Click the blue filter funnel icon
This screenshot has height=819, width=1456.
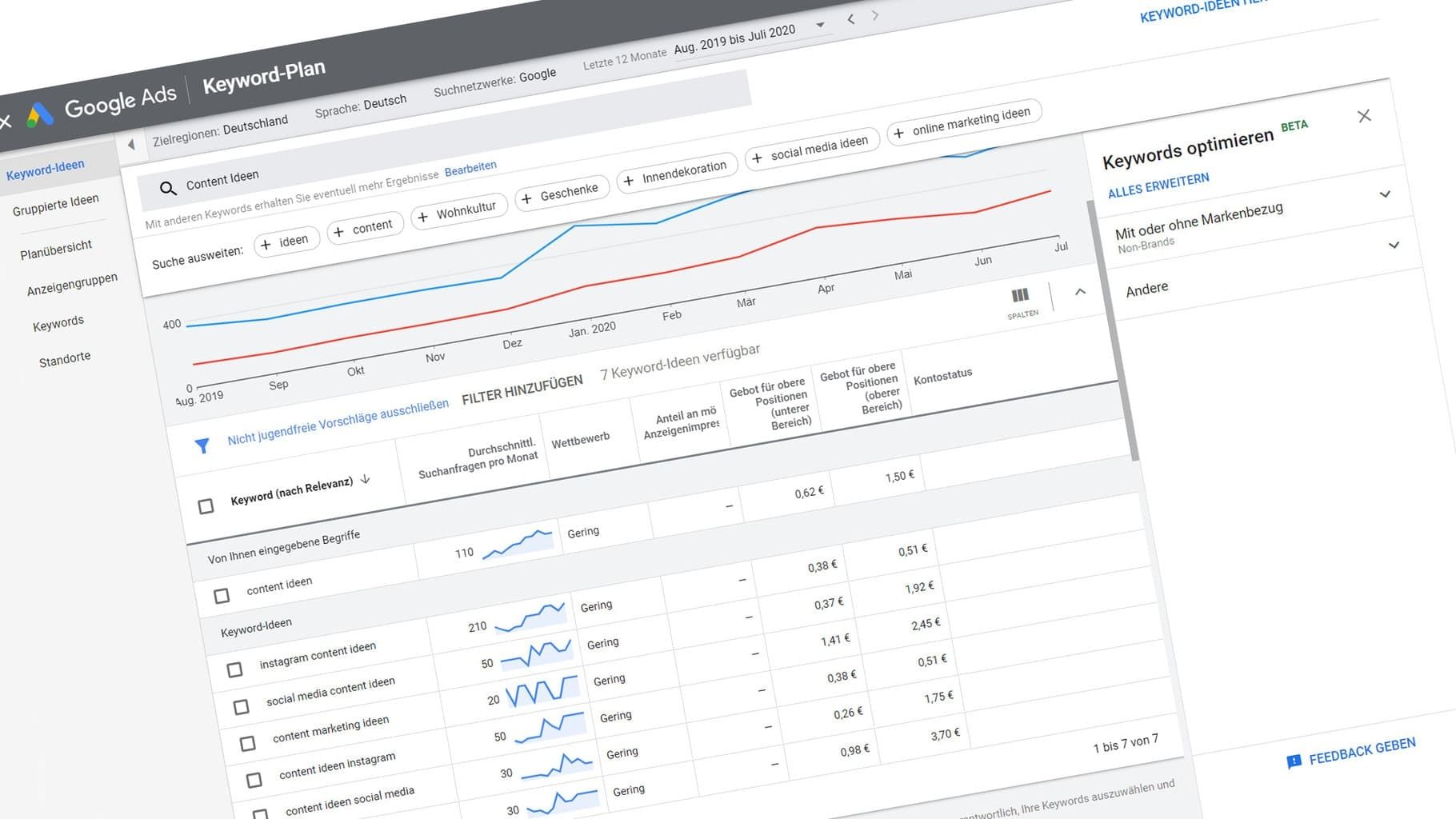click(x=202, y=445)
